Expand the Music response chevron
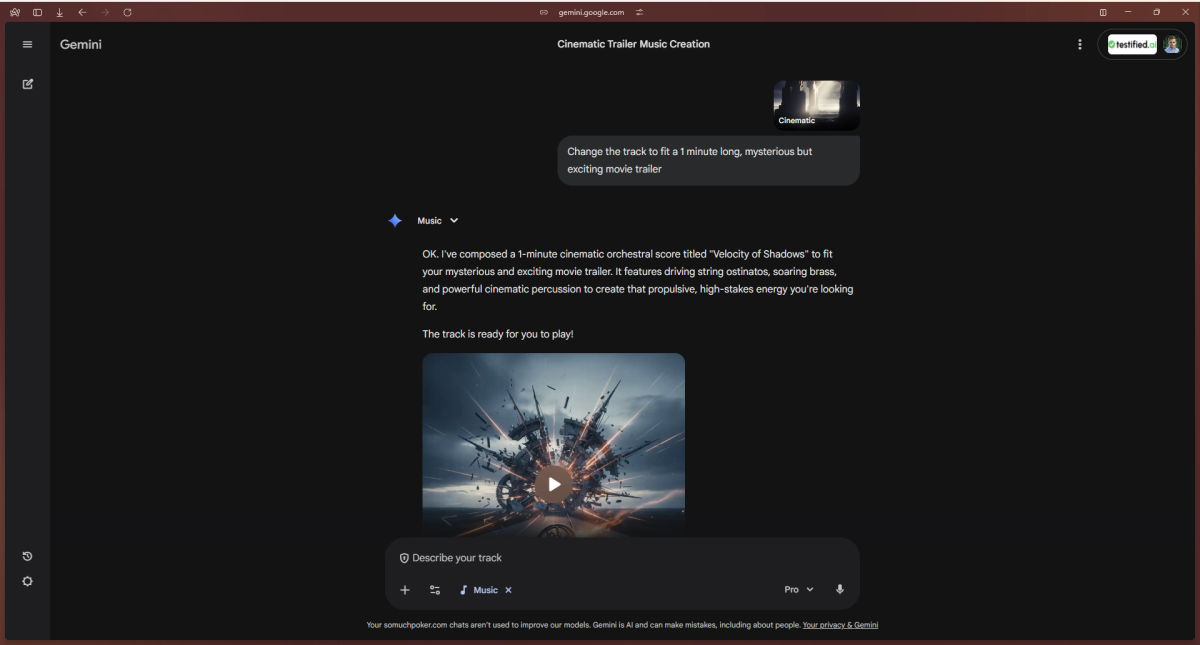This screenshot has height=645, width=1200. pos(454,221)
